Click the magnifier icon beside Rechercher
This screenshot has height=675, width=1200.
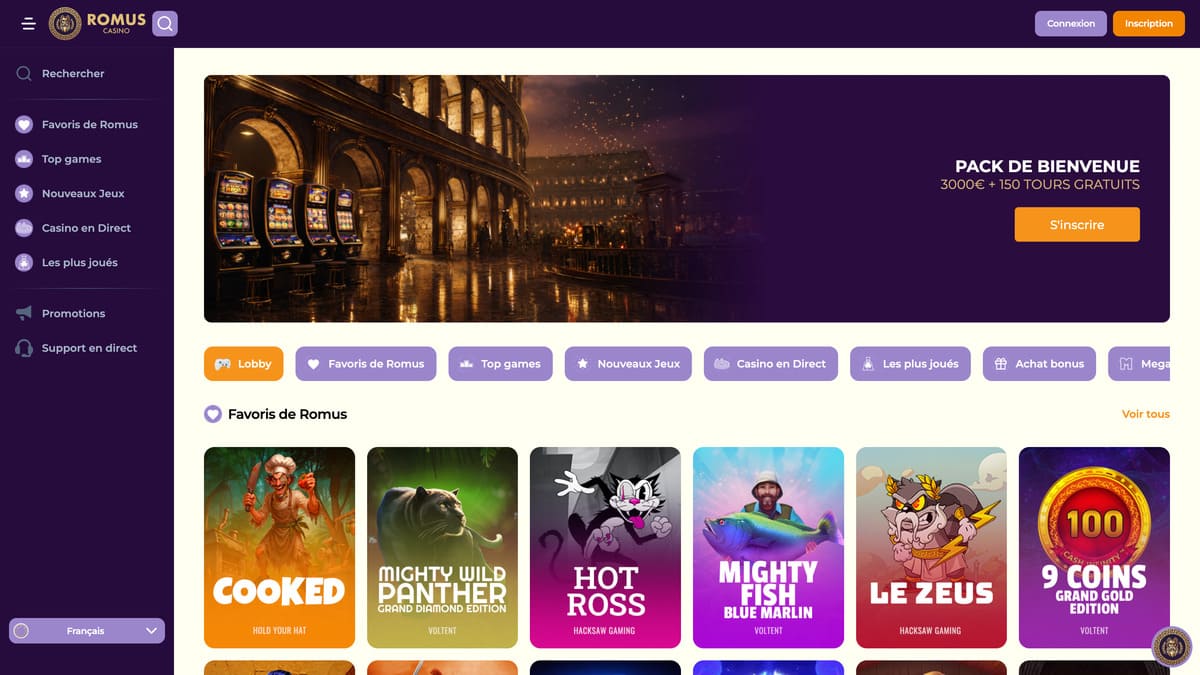pos(24,73)
